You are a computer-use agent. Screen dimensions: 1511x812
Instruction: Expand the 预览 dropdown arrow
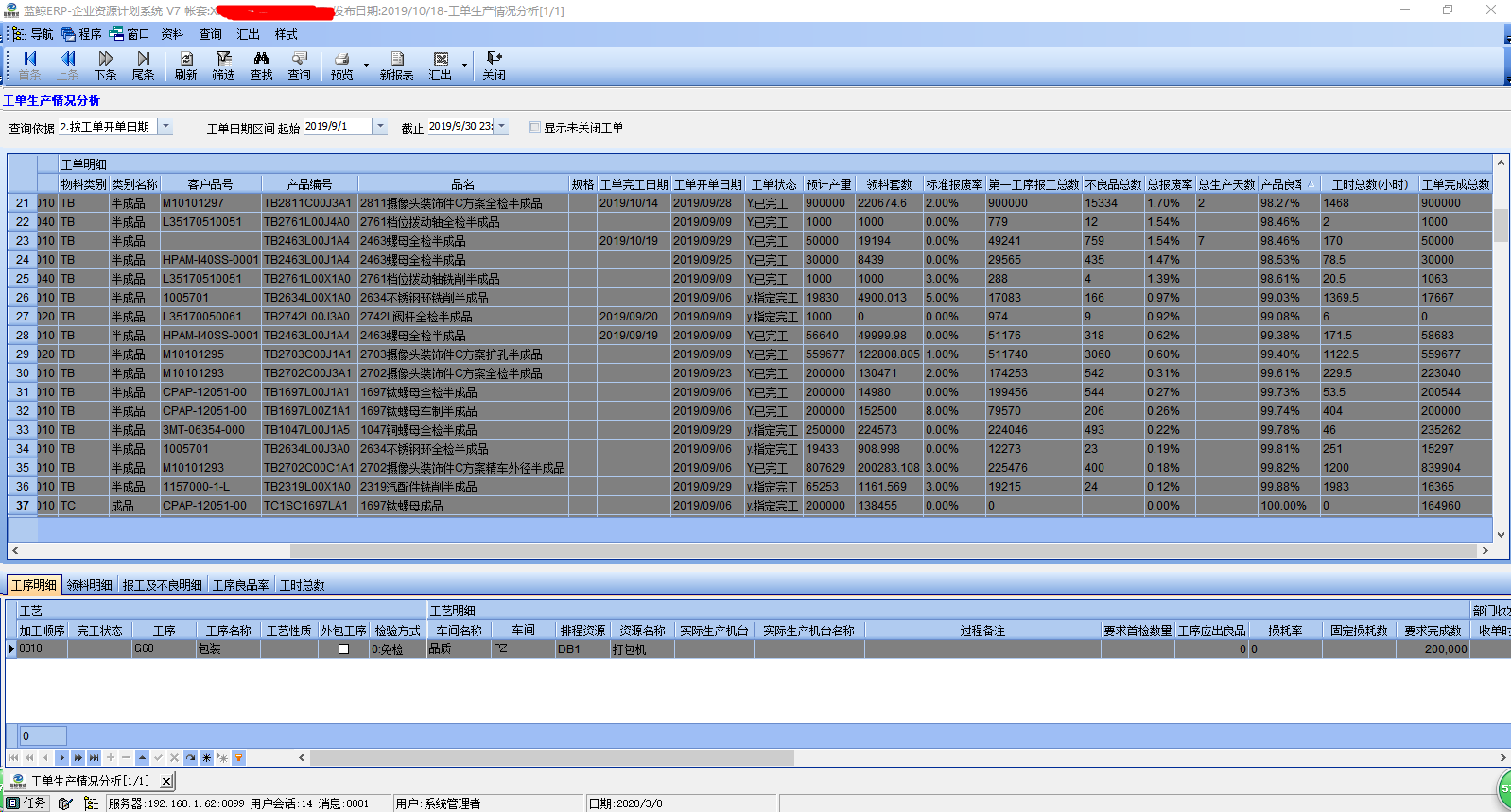[x=366, y=66]
